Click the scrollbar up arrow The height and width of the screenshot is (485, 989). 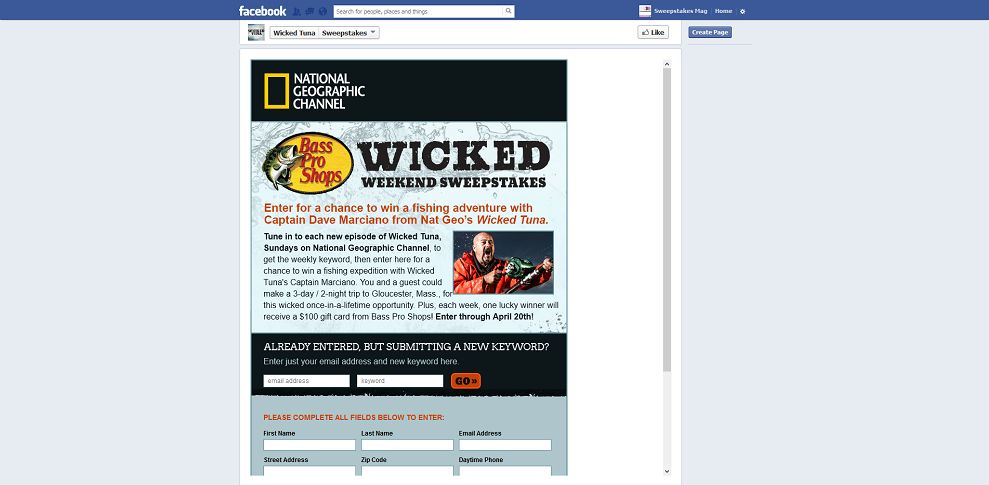point(667,64)
